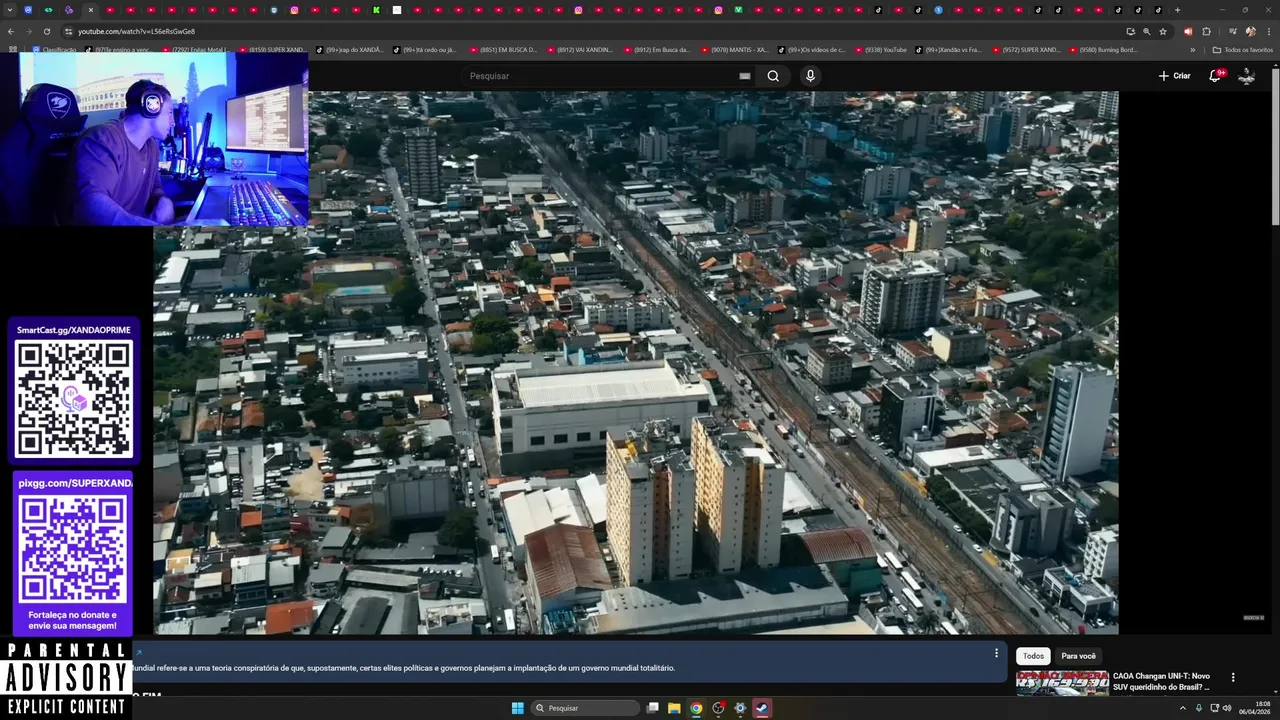Click the browser forward arrow
This screenshot has width=1280, height=720.
(x=29, y=31)
